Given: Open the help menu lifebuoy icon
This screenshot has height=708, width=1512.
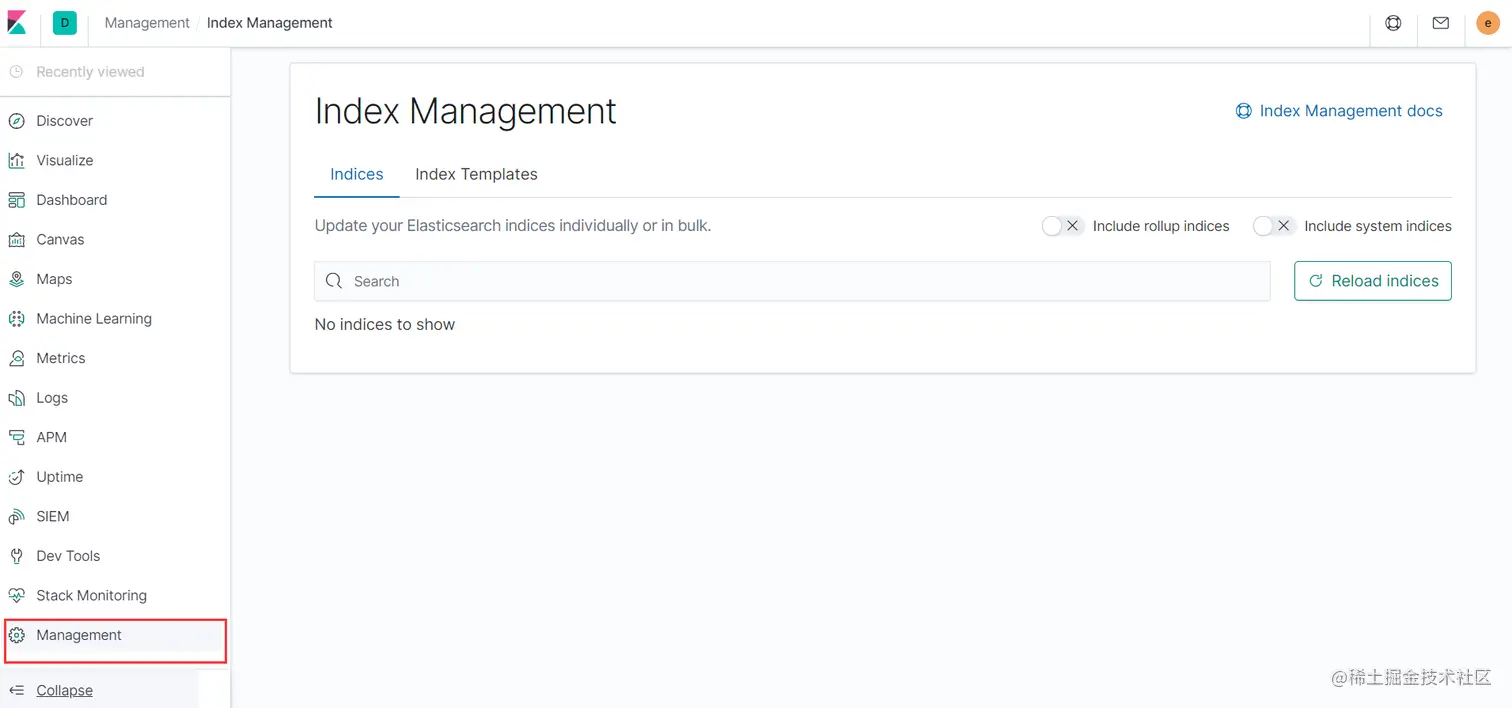Looking at the screenshot, I should (x=1393, y=22).
